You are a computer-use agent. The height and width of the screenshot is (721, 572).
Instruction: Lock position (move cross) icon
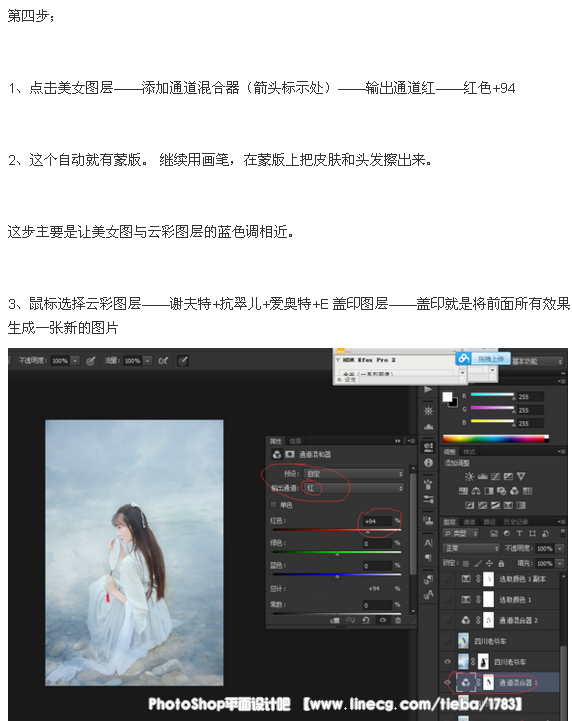489,563
